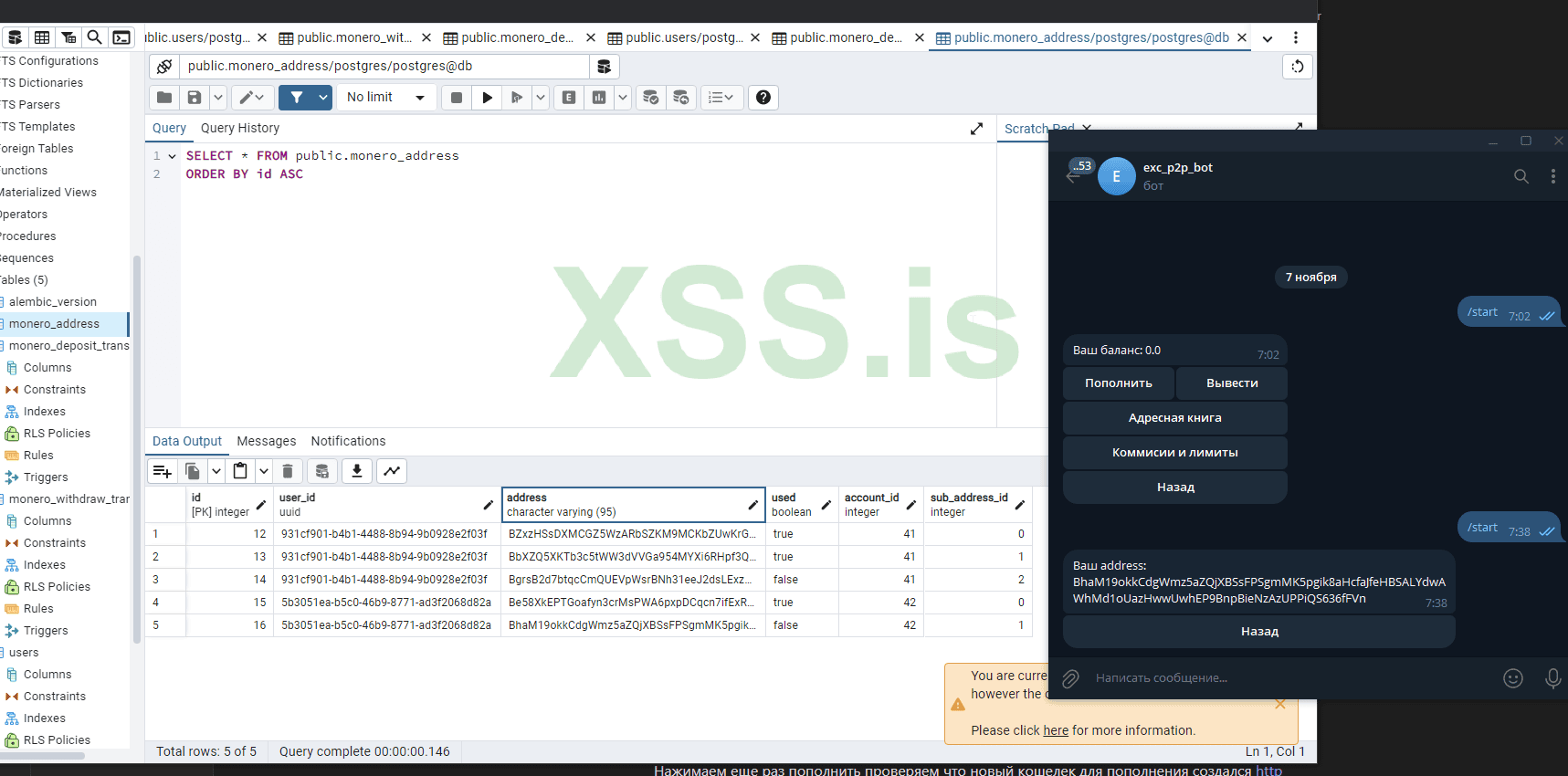
Task: Click new connection database icon beside connection field
Action: (604, 67)
